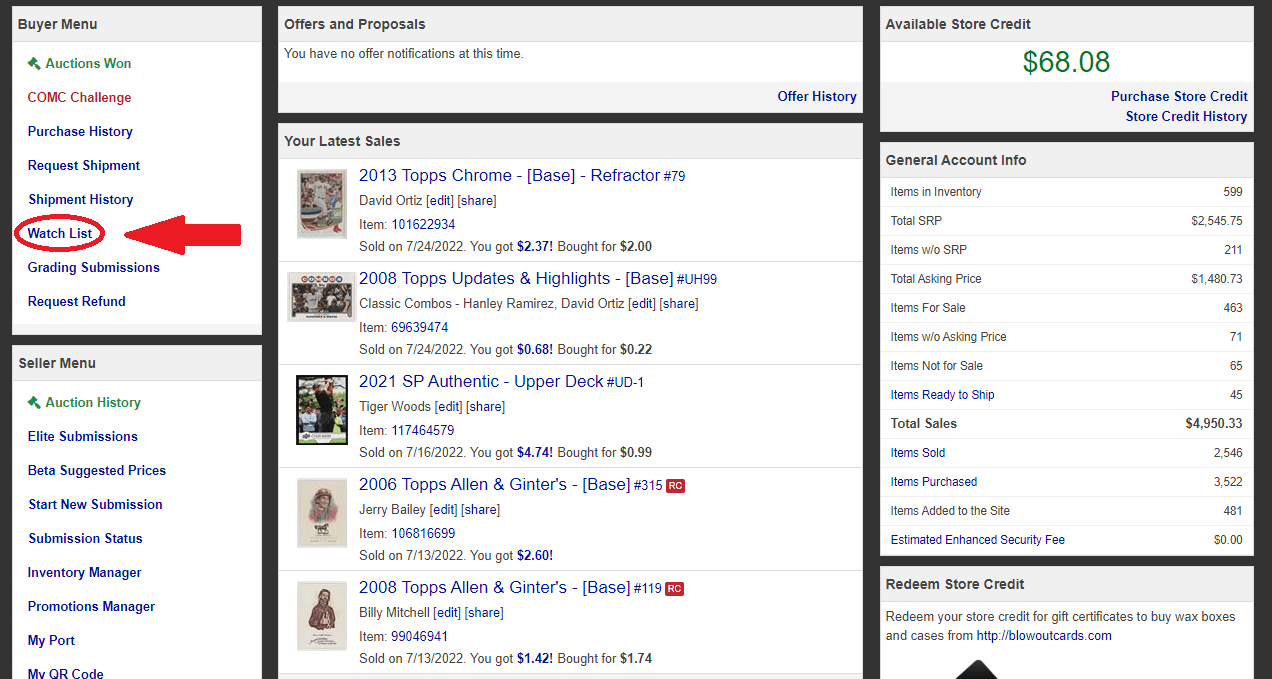Open Store Credit History

click(1186, 116)
